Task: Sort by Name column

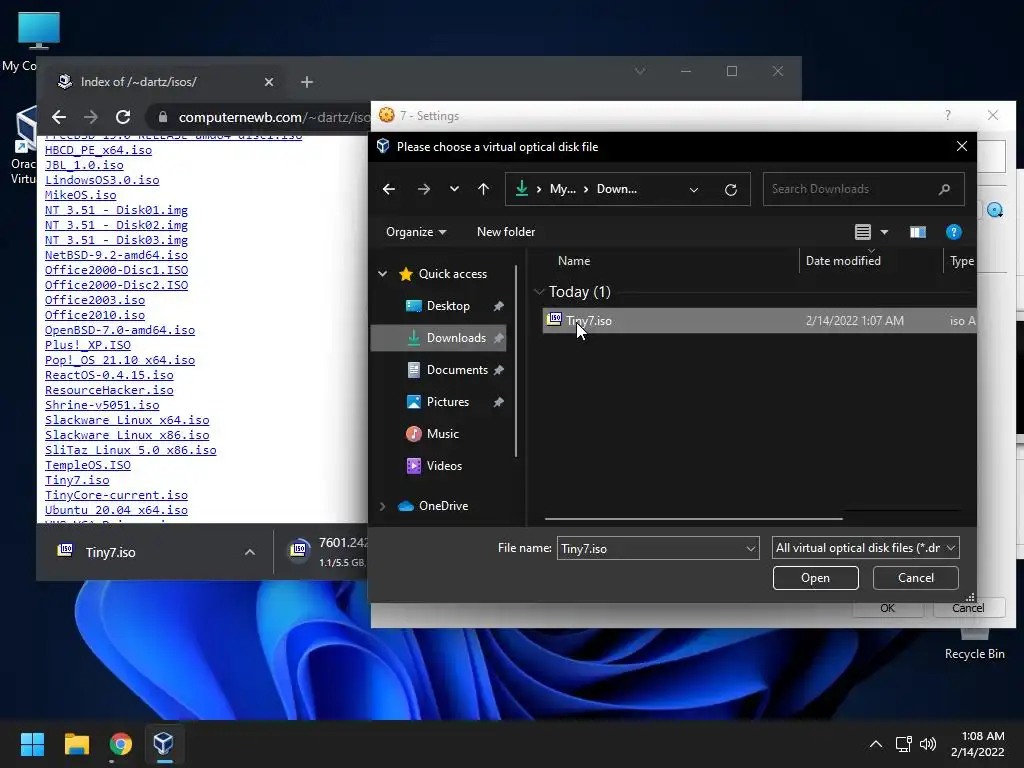Action: (x=574, y=261)
